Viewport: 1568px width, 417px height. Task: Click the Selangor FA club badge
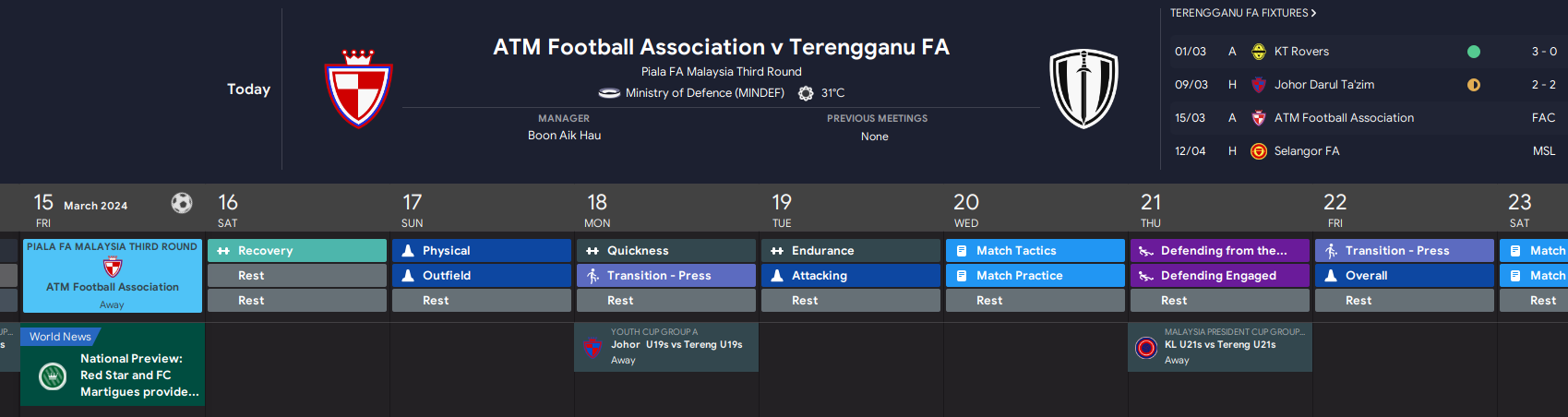[1258, 151]
